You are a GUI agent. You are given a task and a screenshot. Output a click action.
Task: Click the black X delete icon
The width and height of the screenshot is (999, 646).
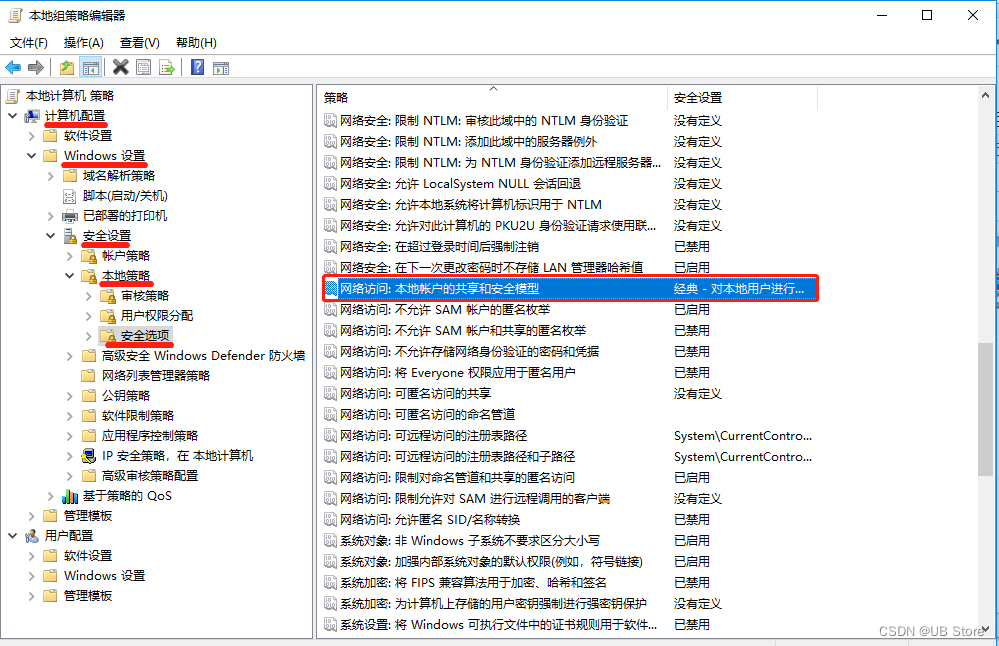[x=120, y=67]
